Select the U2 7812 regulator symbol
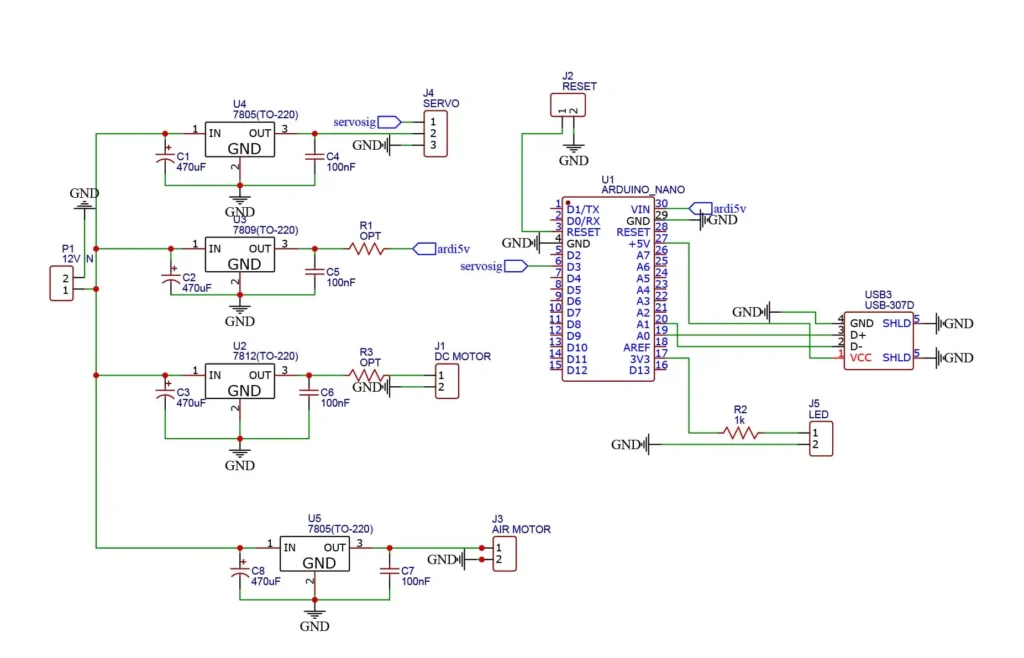Viewport: 1024px width, 658px height. point(240,381)
